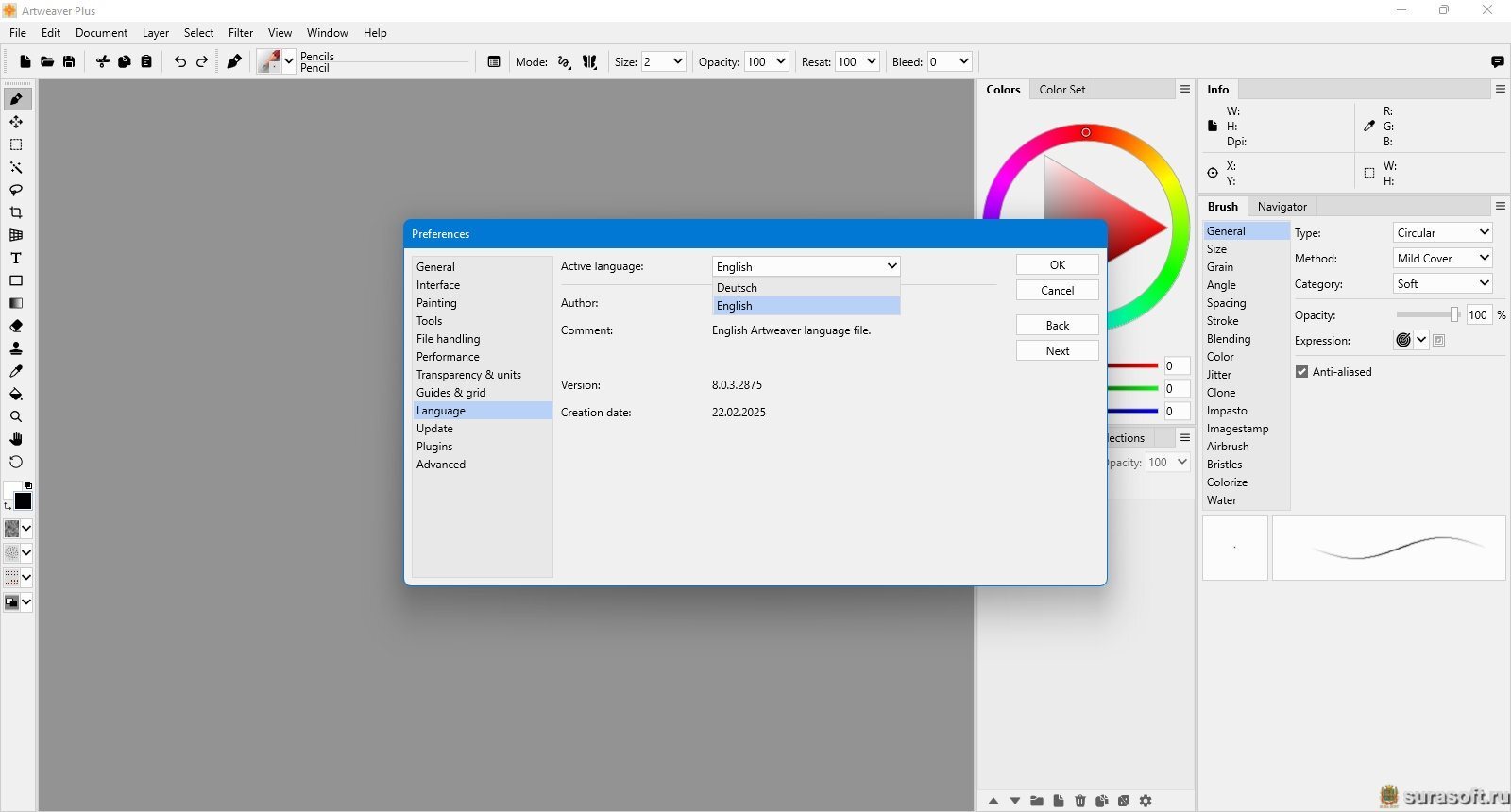Click the redo arrow icon

(202, 61)
